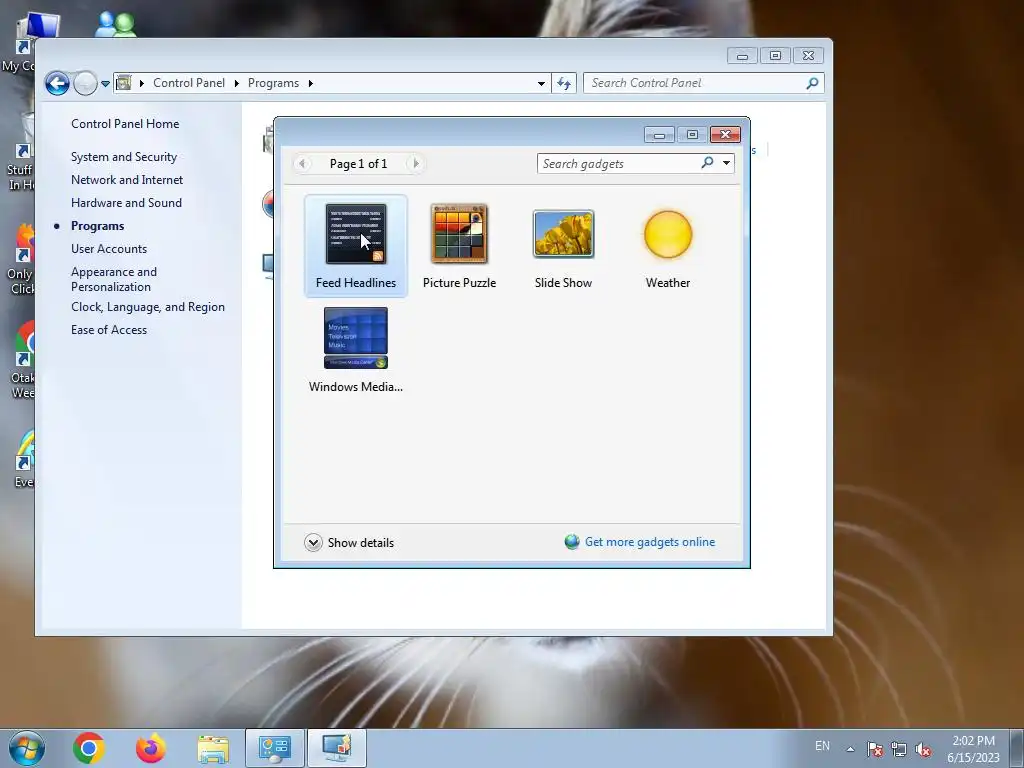The height and width of the screenshot is (768, 1024).
Task: Click the search magnifier in gadgets window
Action: tap(707, 163)
